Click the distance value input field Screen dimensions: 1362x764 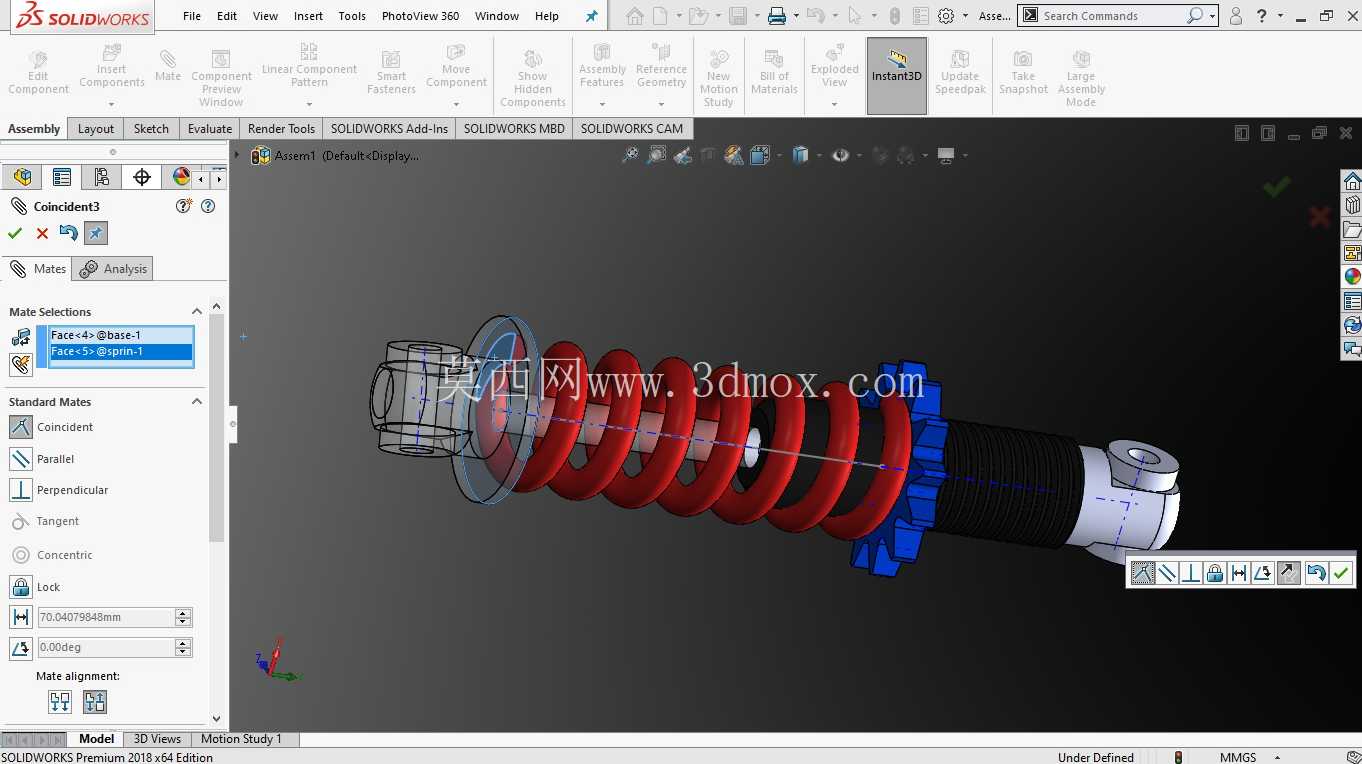(105, 617)
